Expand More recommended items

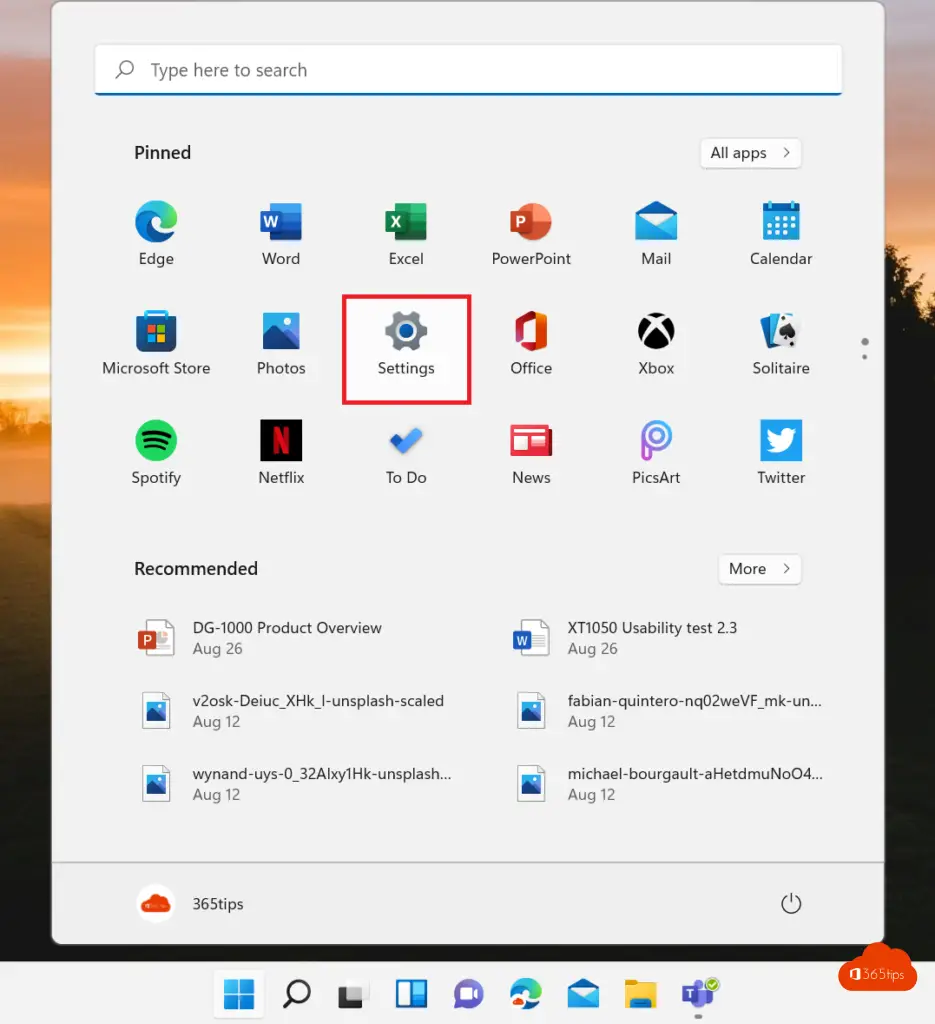[x=759, y=569]
